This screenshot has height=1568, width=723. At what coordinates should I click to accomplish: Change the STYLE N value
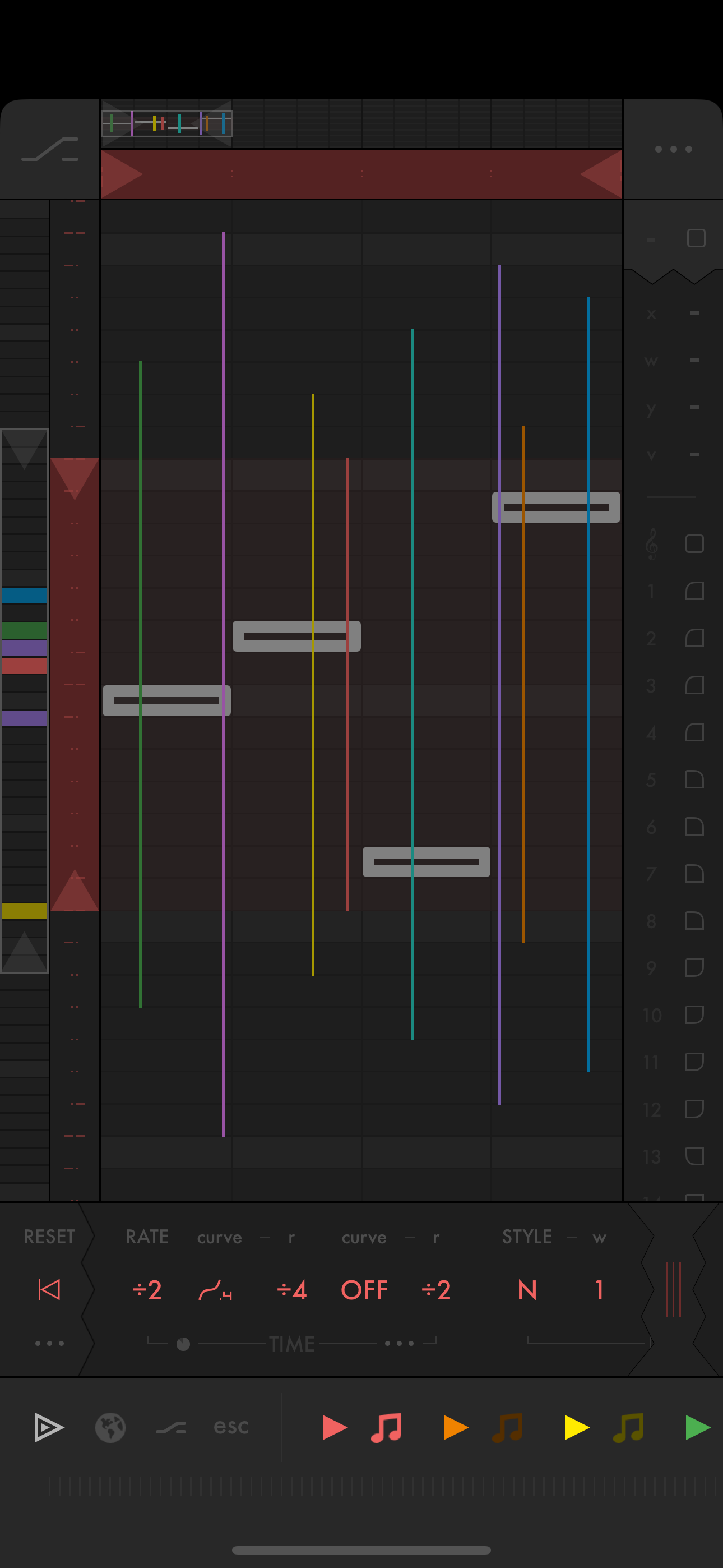[x=527, y=1290]
